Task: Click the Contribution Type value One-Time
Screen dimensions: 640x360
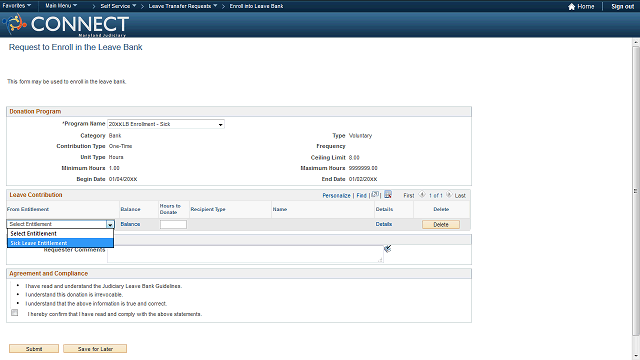Action: (120, 146)
